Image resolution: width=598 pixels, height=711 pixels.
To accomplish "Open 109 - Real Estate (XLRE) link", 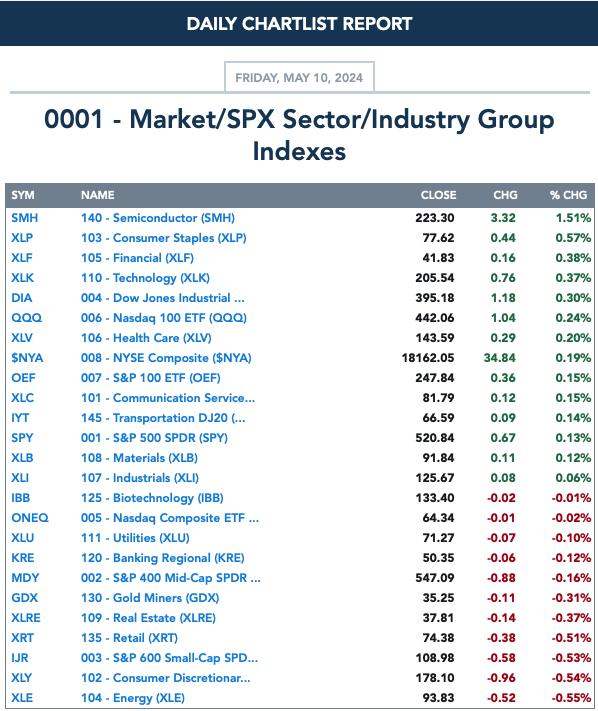I will (148, 618).
